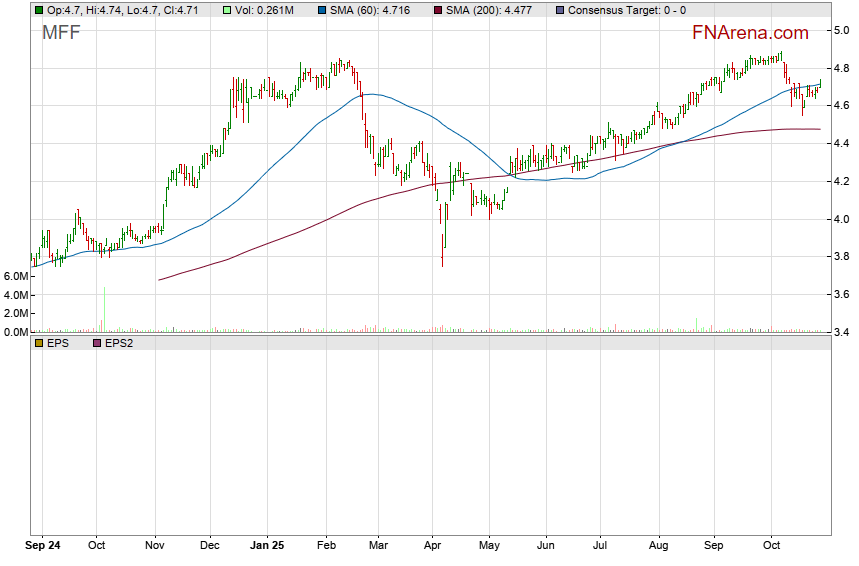The width and height of the screenshot is (859, 566).
Task: Click the Consensus Target: 0 - 0 label
Action: pyautogui.click(x=626, y=10)
